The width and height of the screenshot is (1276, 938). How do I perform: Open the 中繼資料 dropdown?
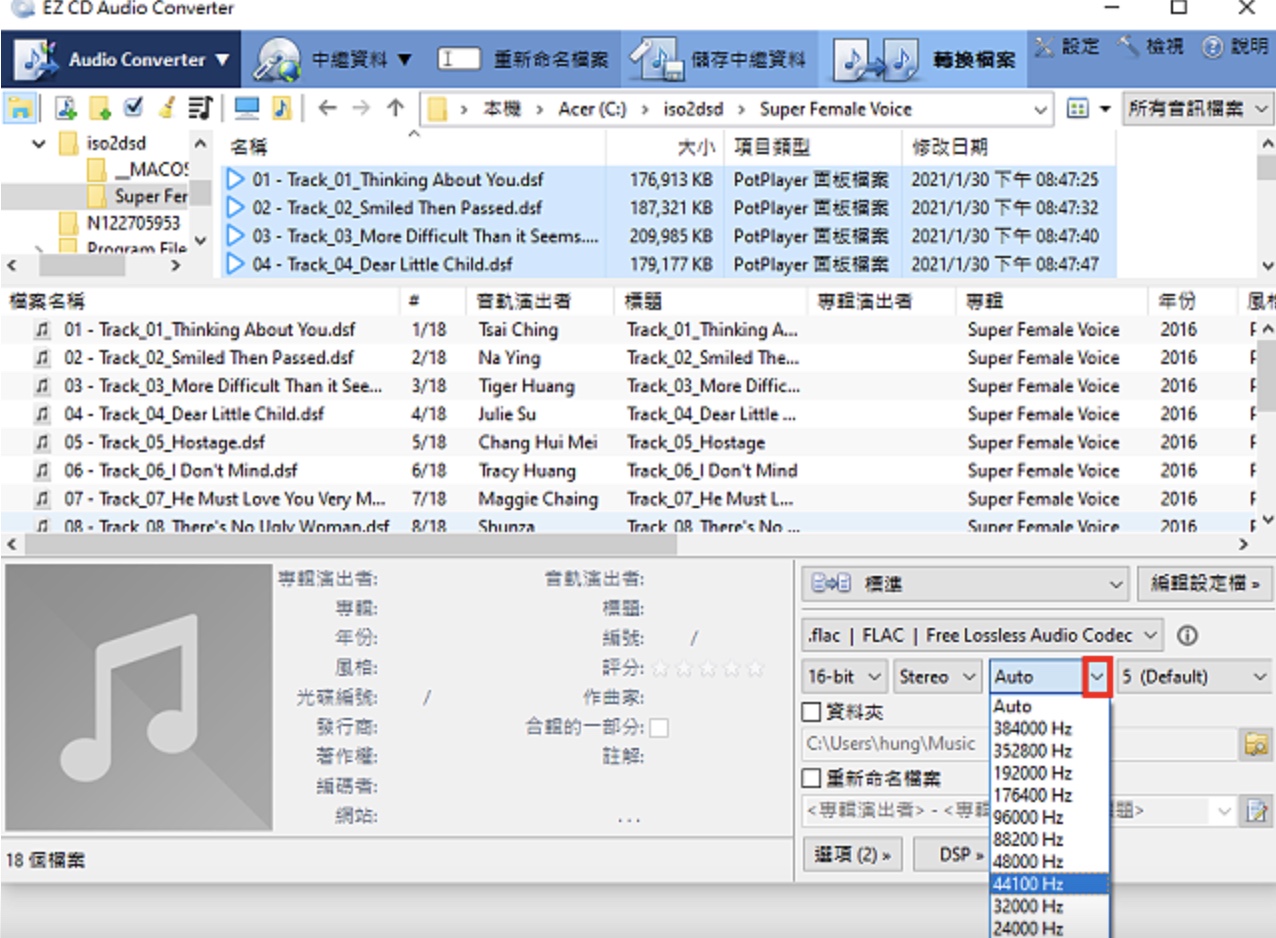(x=333, y=59)
